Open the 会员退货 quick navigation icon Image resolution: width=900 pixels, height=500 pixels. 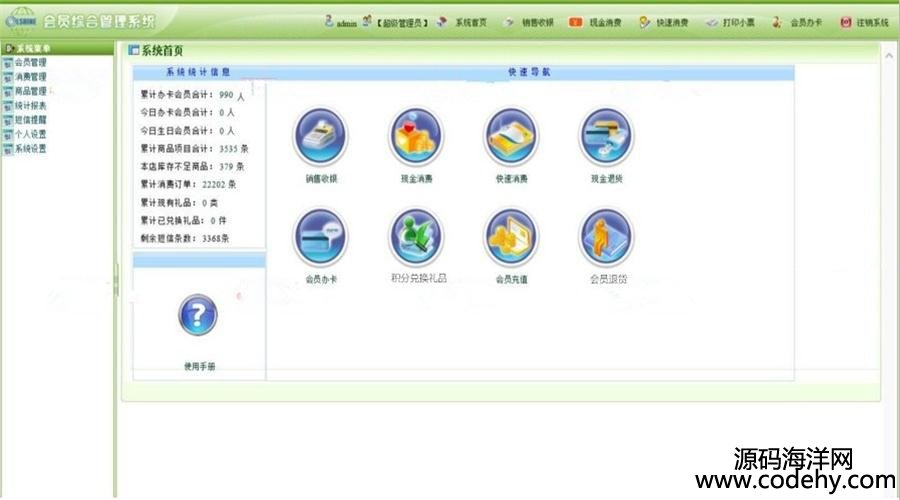click(606, 237)
